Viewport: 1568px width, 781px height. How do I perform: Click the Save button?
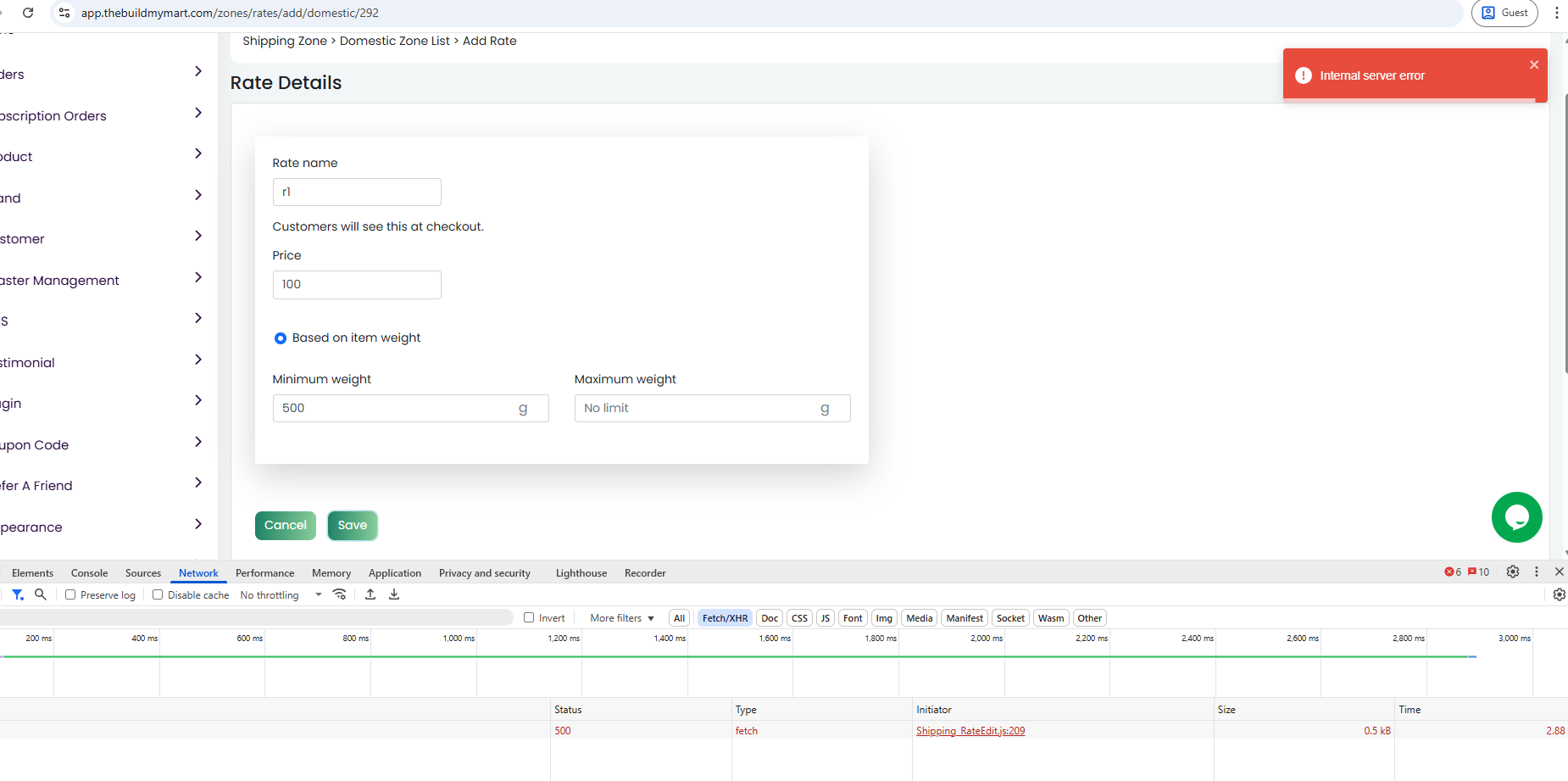coord(353,526)
